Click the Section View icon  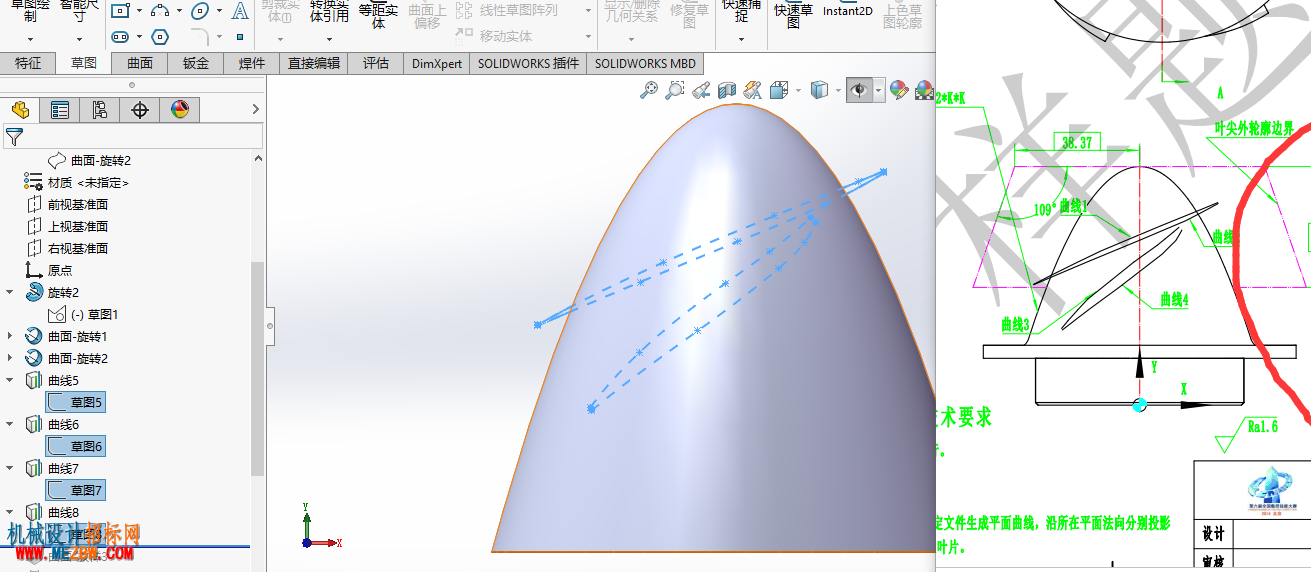pyautogui.click(x=727, y=90)
